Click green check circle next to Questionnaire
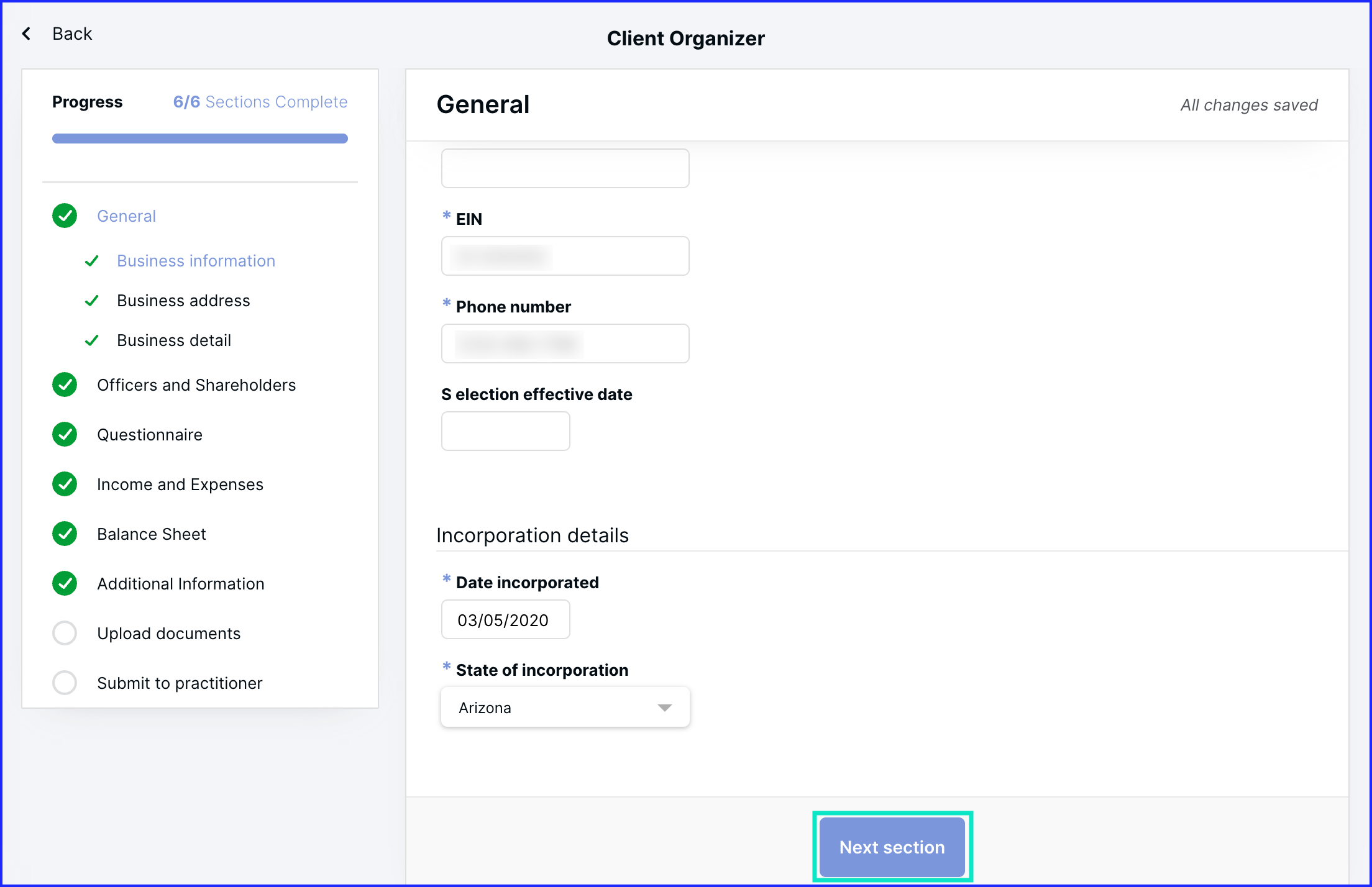The width and height of the screenshot is (1372, 887). point(65,434)
